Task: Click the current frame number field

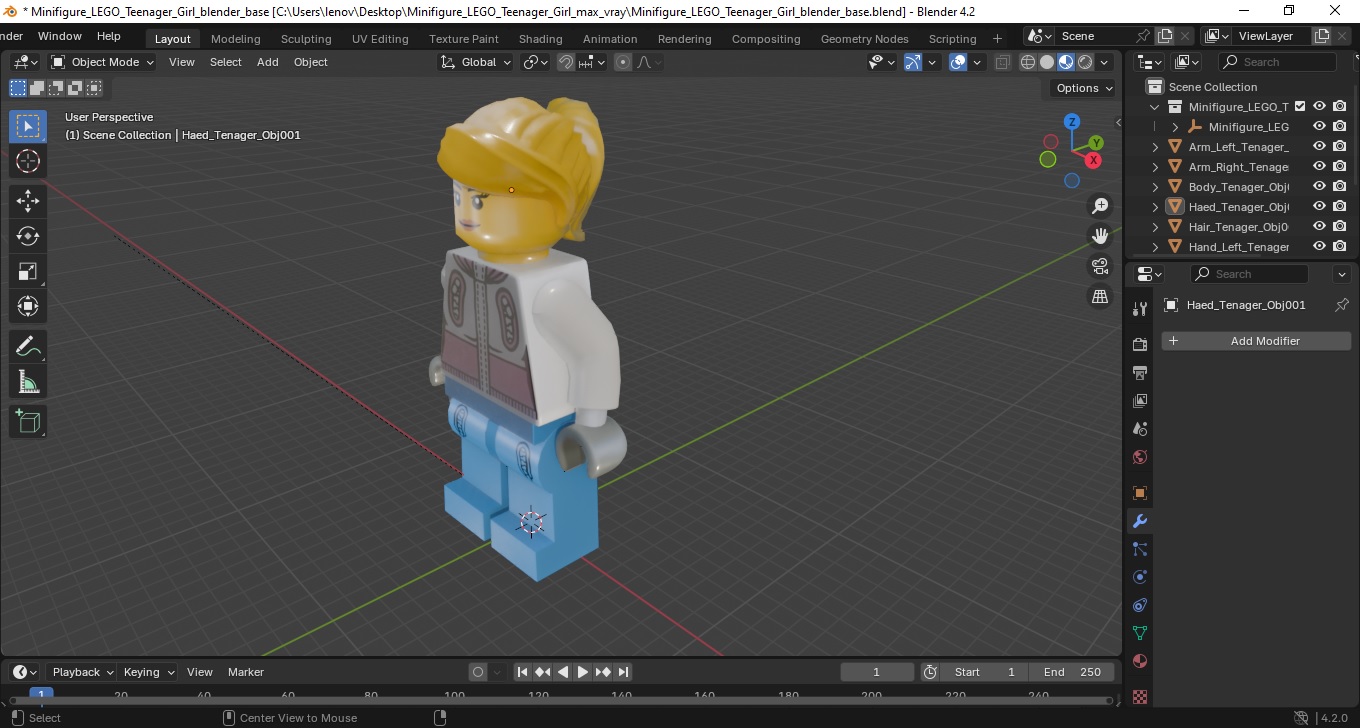Action: 877,672
